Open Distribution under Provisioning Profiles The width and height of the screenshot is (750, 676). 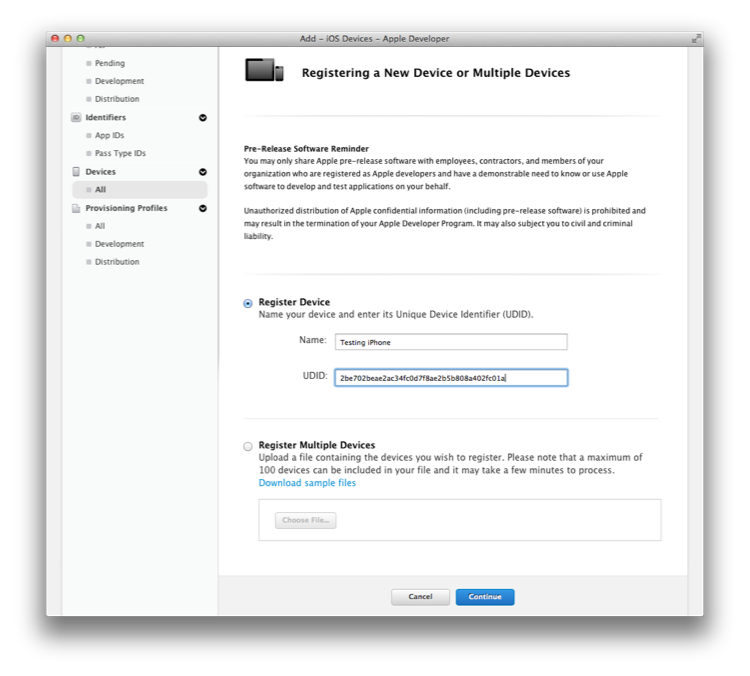117,262
